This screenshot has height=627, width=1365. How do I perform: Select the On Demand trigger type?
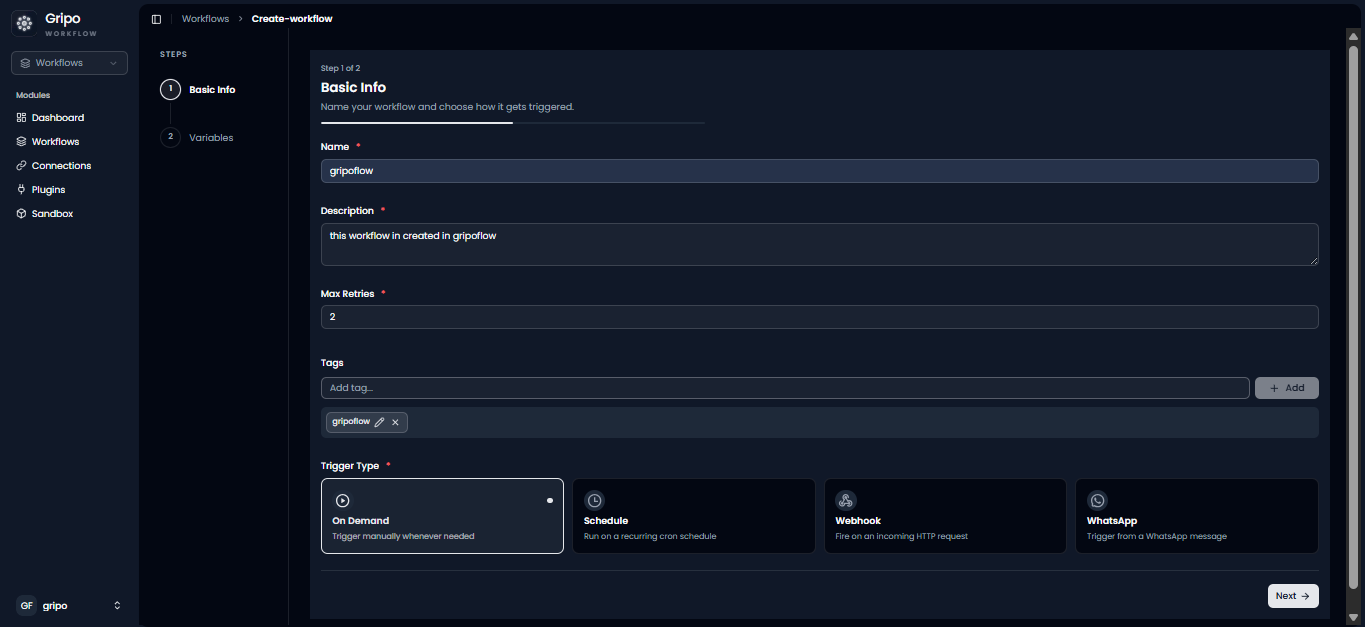point(442,516)
